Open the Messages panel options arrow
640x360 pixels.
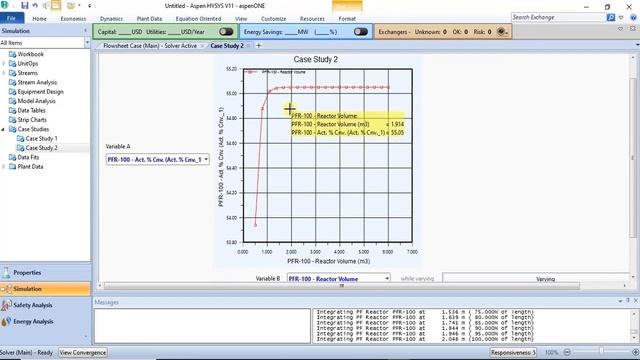coord(620,301)
